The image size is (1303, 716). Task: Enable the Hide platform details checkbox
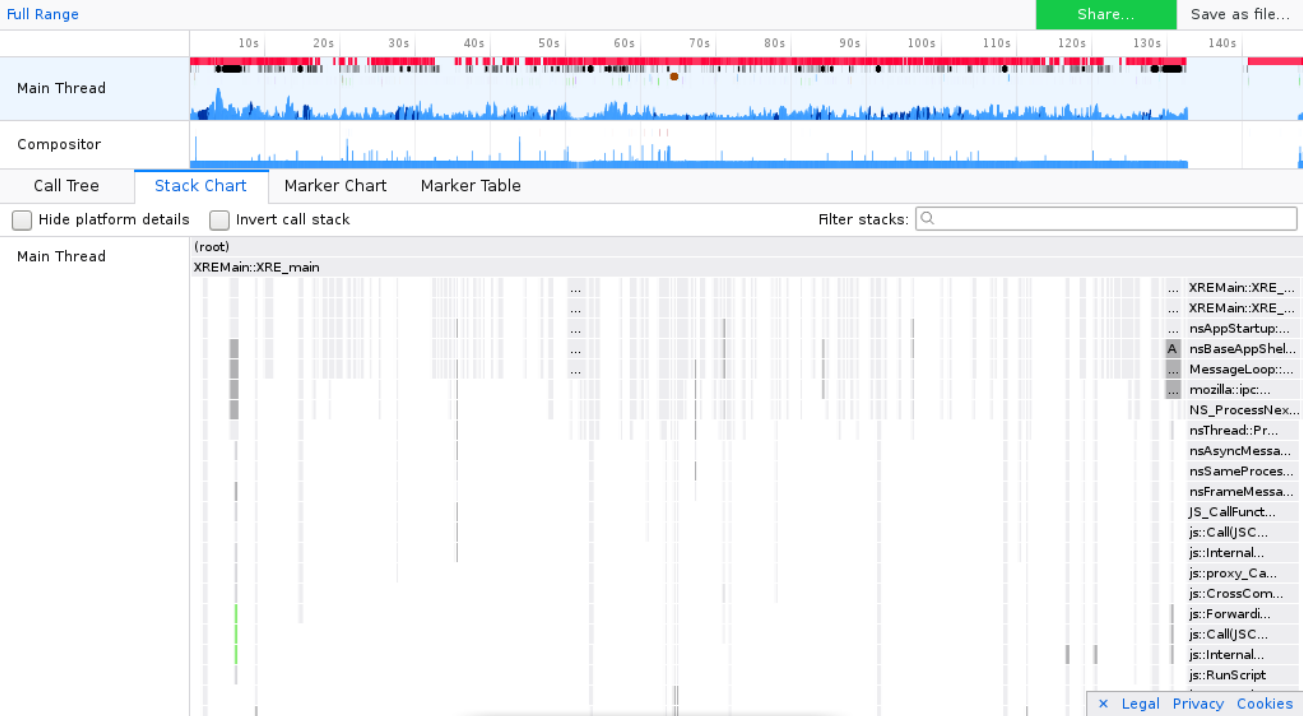point(22,220)
